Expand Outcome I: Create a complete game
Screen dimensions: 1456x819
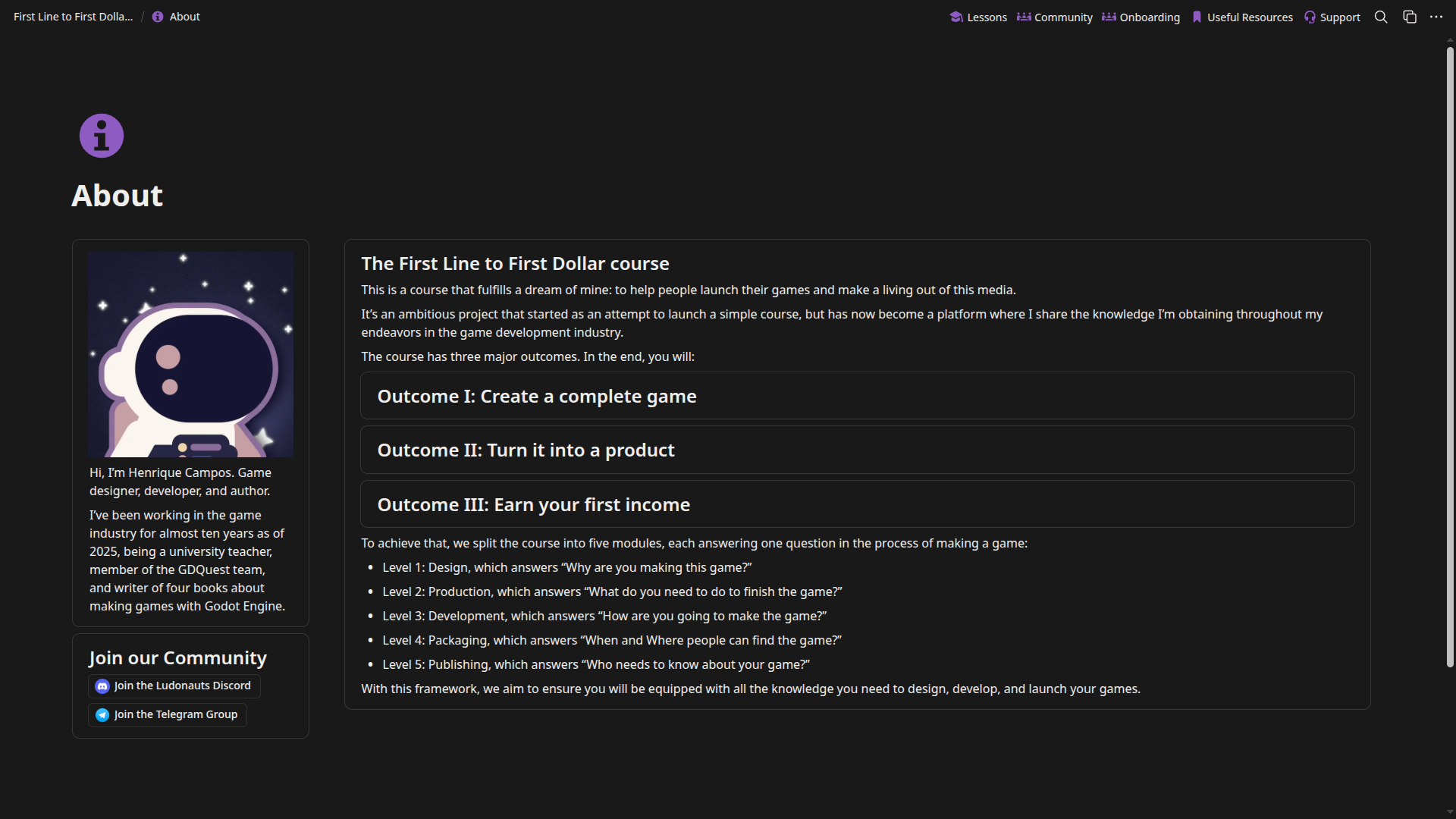coord(858,396)
